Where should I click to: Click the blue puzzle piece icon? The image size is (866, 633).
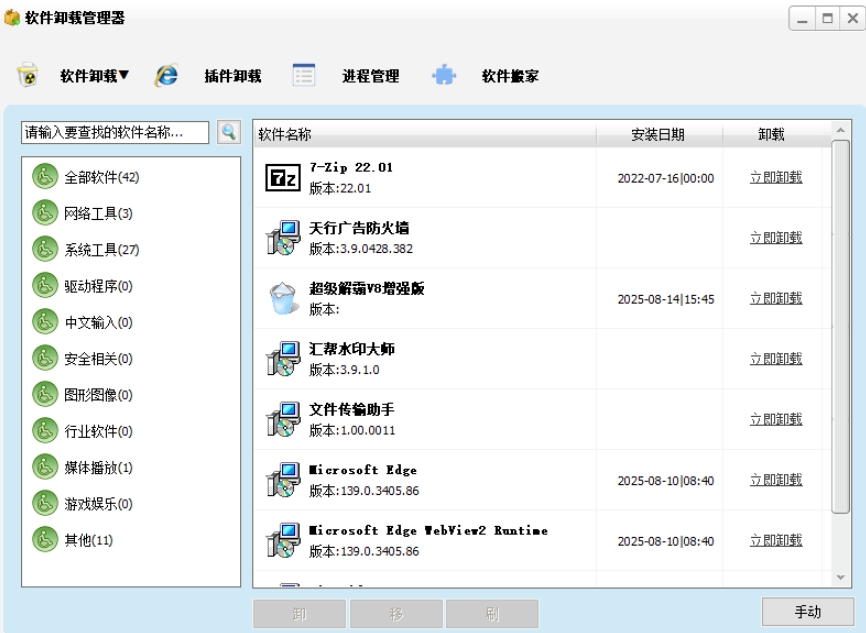(444, 75)
